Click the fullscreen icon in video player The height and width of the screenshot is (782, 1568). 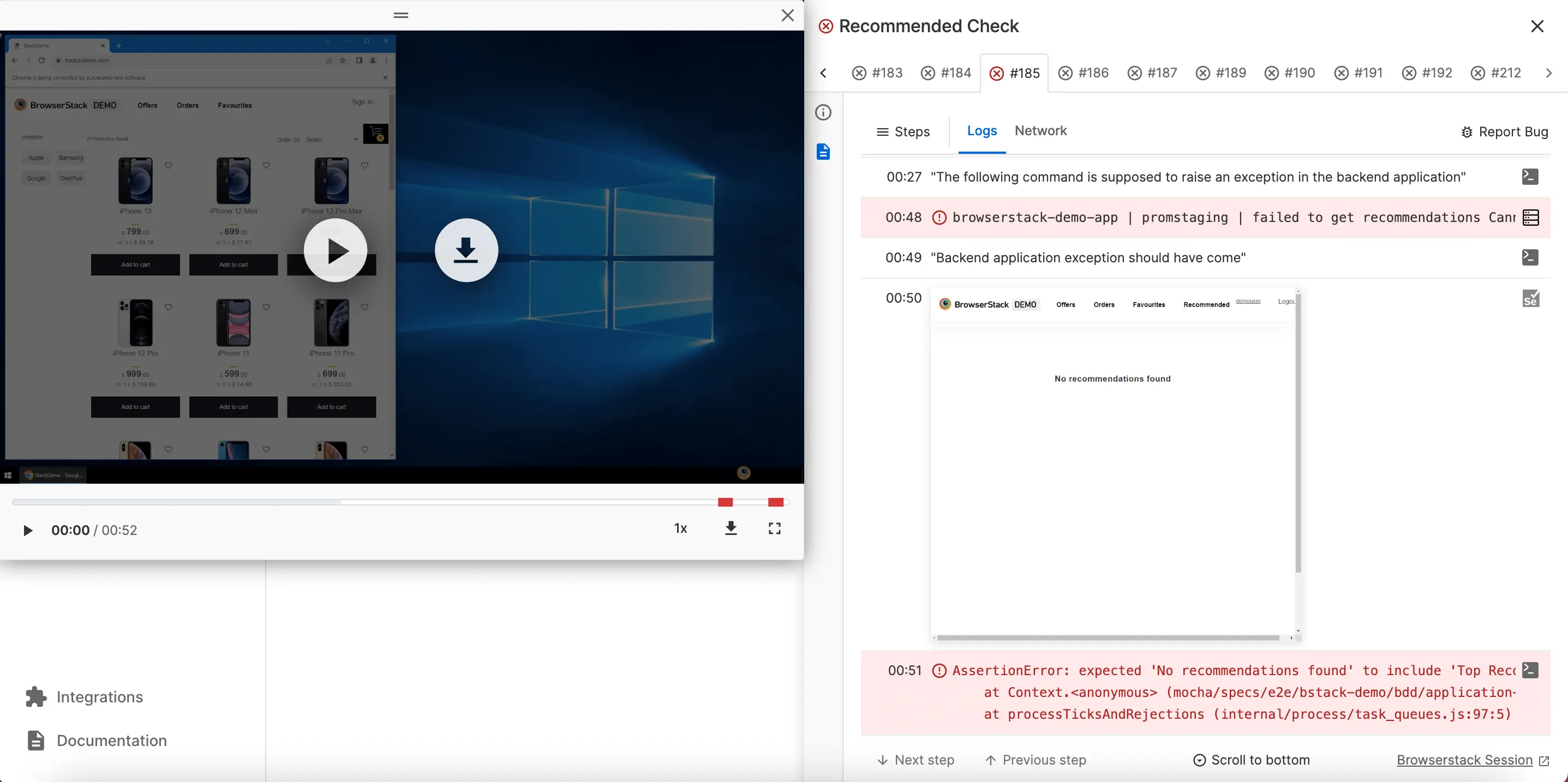click(x=776, y=529)
